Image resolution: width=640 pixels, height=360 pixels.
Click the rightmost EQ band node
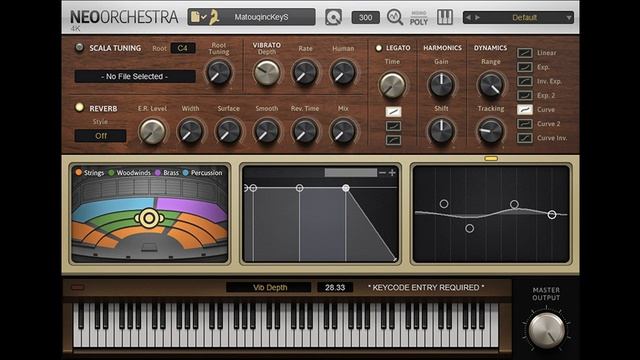(x=552, y=214)
